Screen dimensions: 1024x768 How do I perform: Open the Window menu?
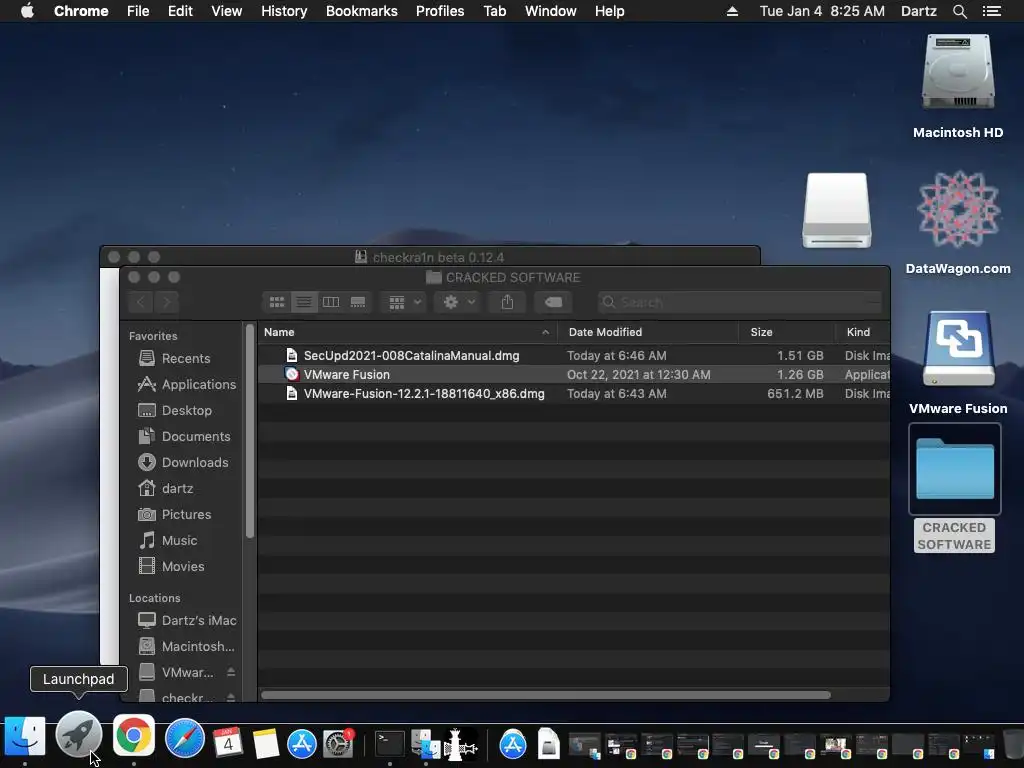[551, 11]
